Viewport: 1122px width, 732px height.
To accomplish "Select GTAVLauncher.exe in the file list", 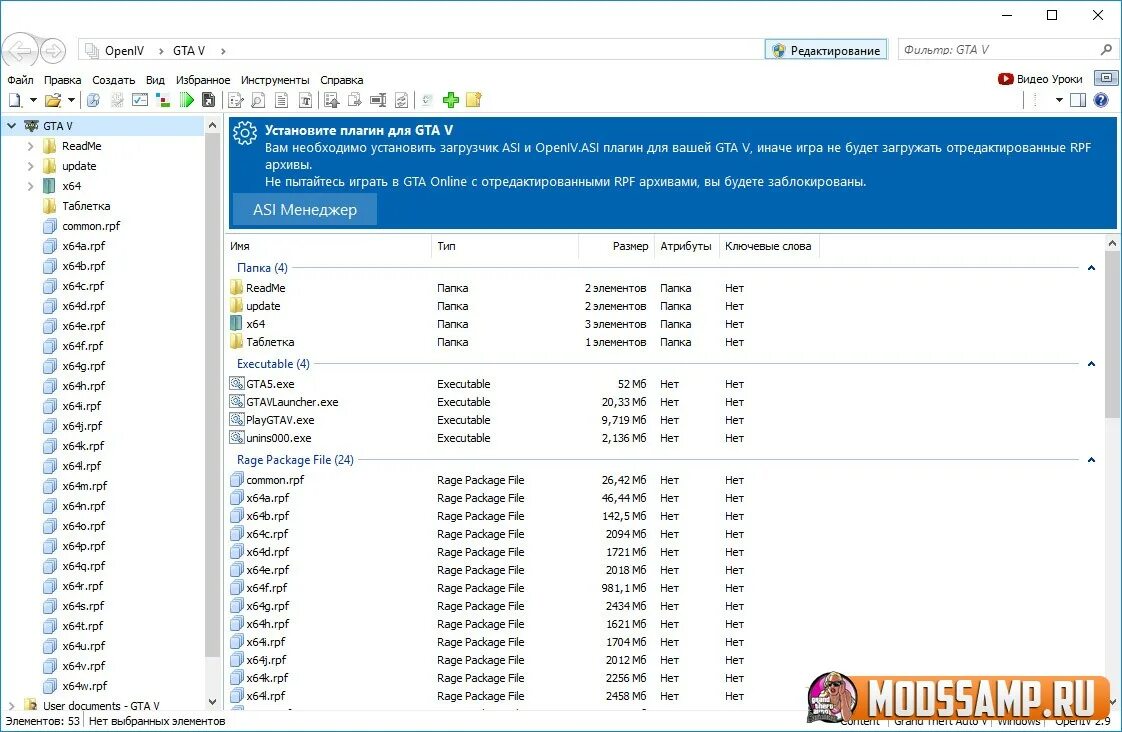I will (292, 402).
